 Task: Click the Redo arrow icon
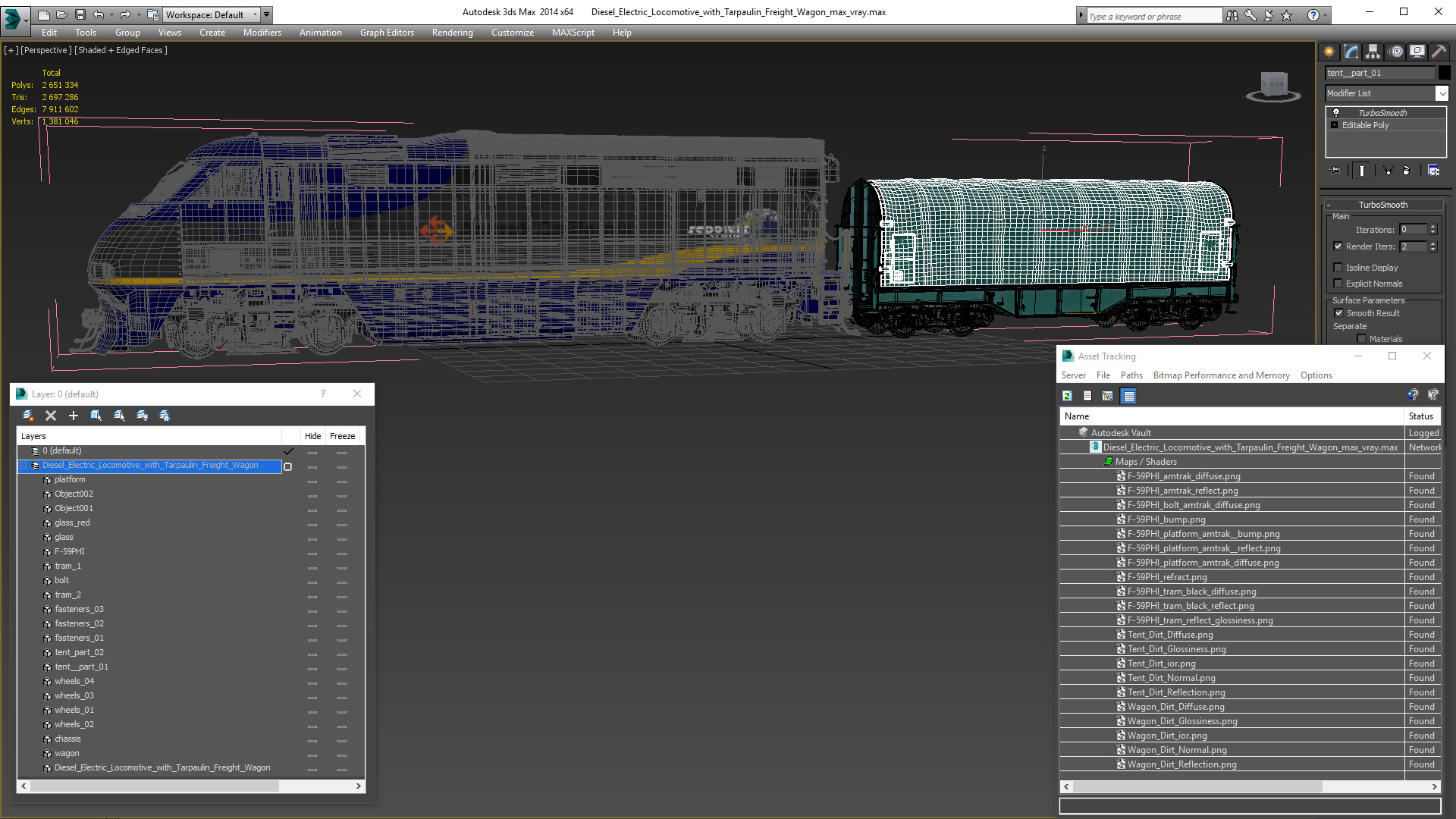click(x=125, y=14)
